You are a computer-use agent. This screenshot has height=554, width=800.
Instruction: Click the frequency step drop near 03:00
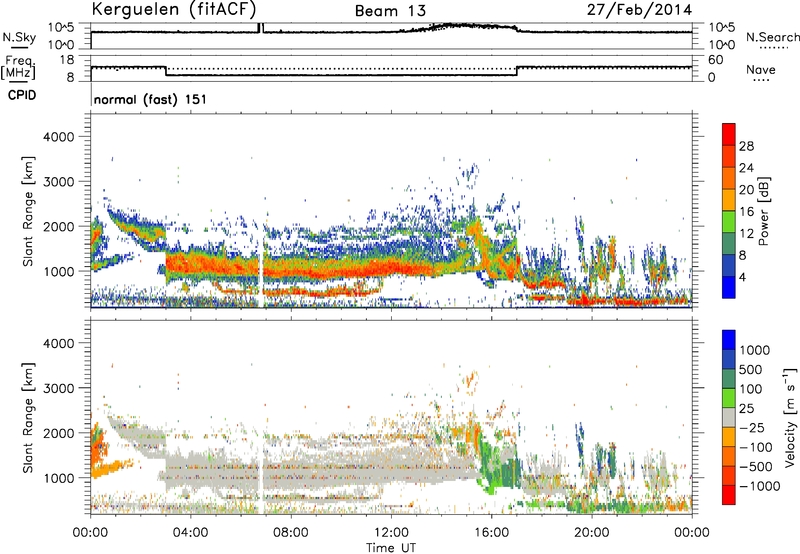[166, 71]
